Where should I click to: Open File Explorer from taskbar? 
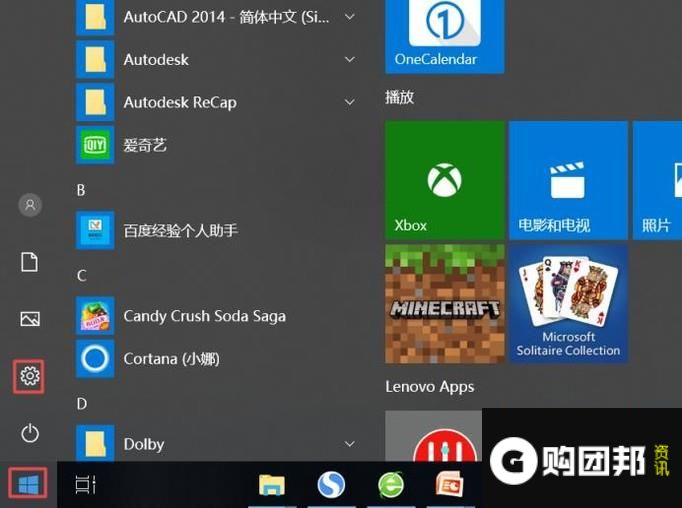point(272,485)
